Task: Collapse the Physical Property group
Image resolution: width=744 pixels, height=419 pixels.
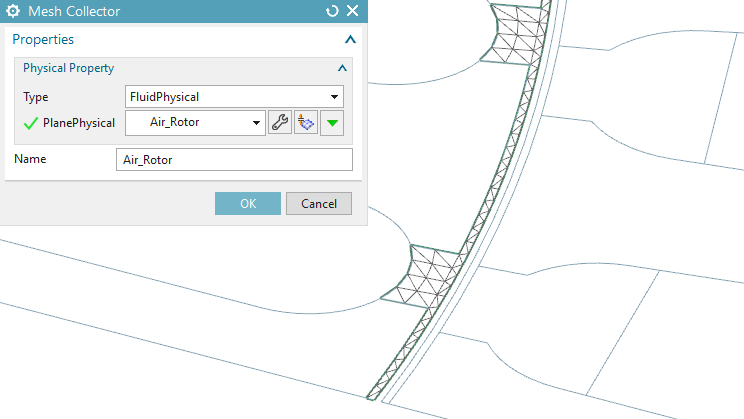Action: tap(342, 68)
